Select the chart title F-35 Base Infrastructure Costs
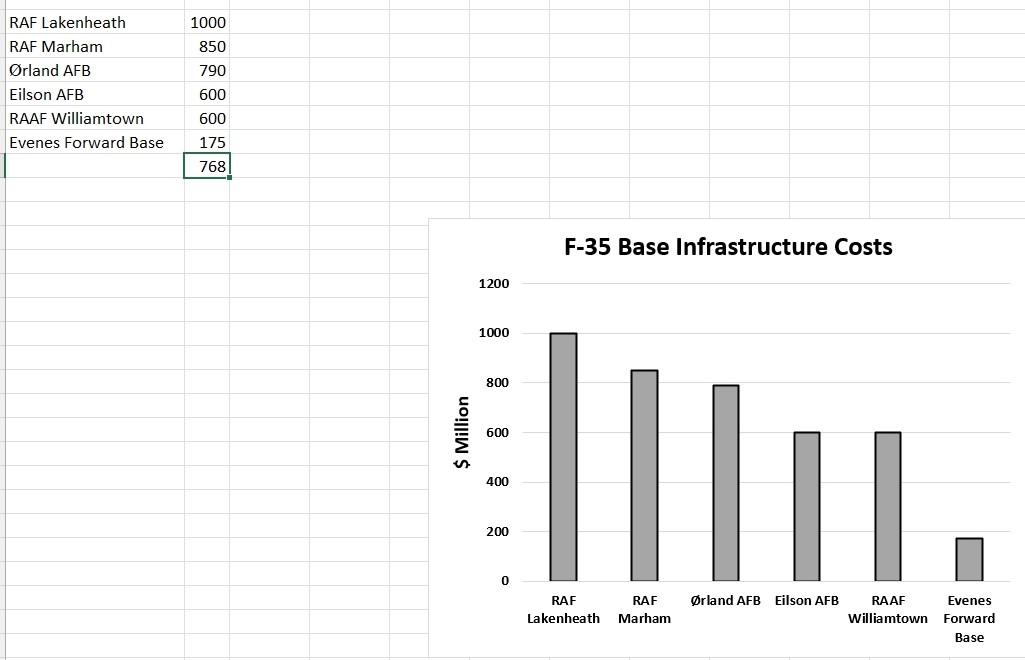 point(728,247)
